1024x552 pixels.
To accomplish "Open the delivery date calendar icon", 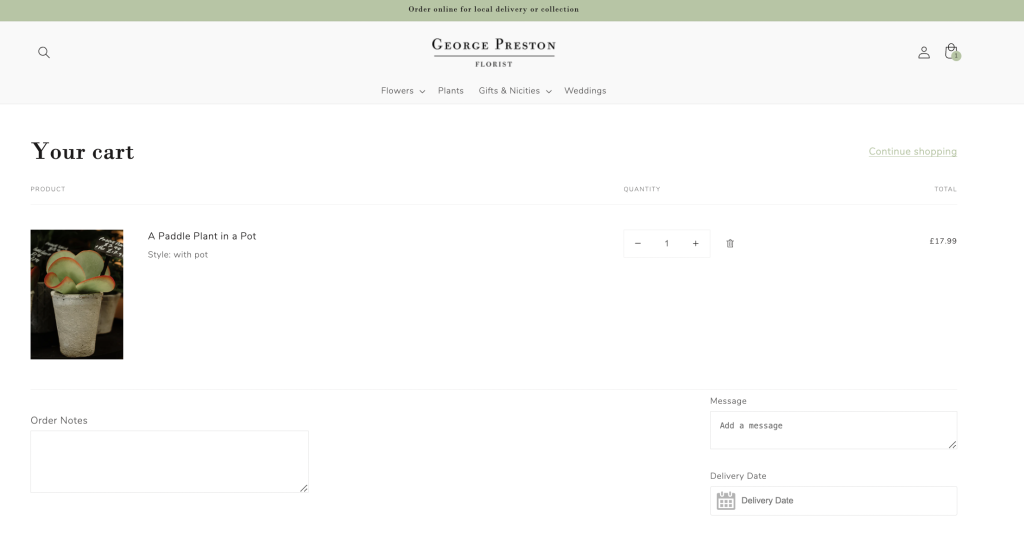I will tap(726, 500).
